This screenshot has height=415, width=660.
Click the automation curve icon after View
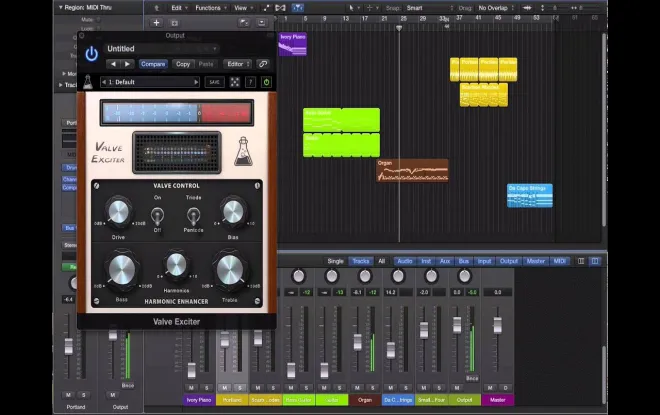pos(266,8)
